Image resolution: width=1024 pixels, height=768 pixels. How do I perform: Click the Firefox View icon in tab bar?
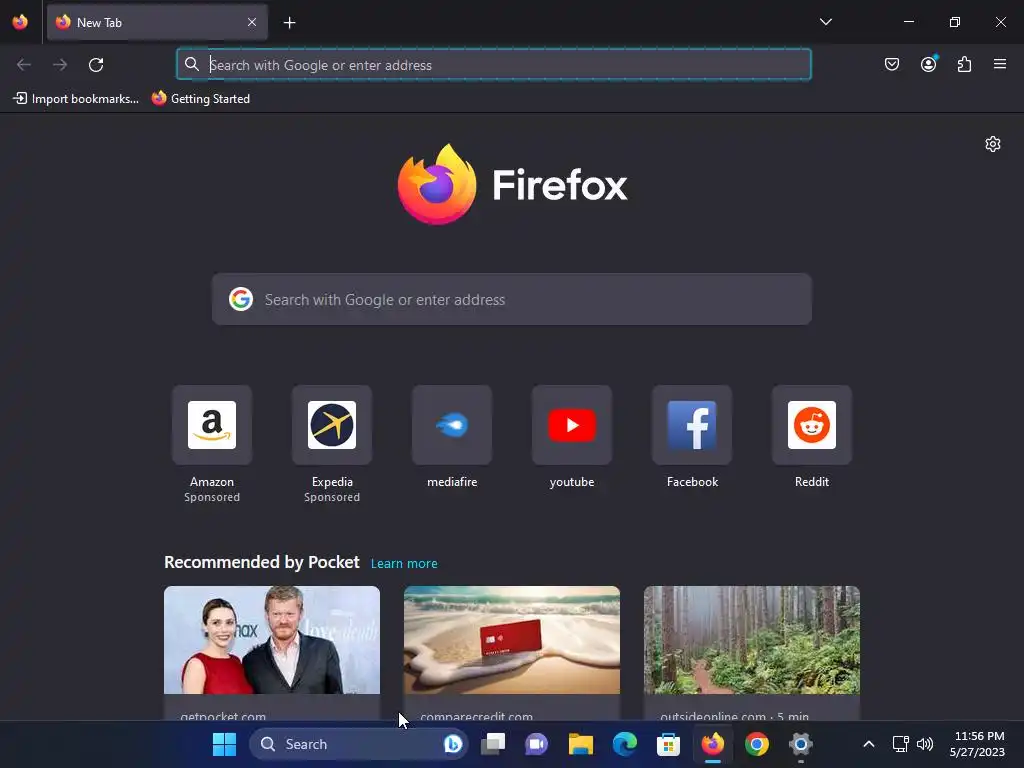20,22
